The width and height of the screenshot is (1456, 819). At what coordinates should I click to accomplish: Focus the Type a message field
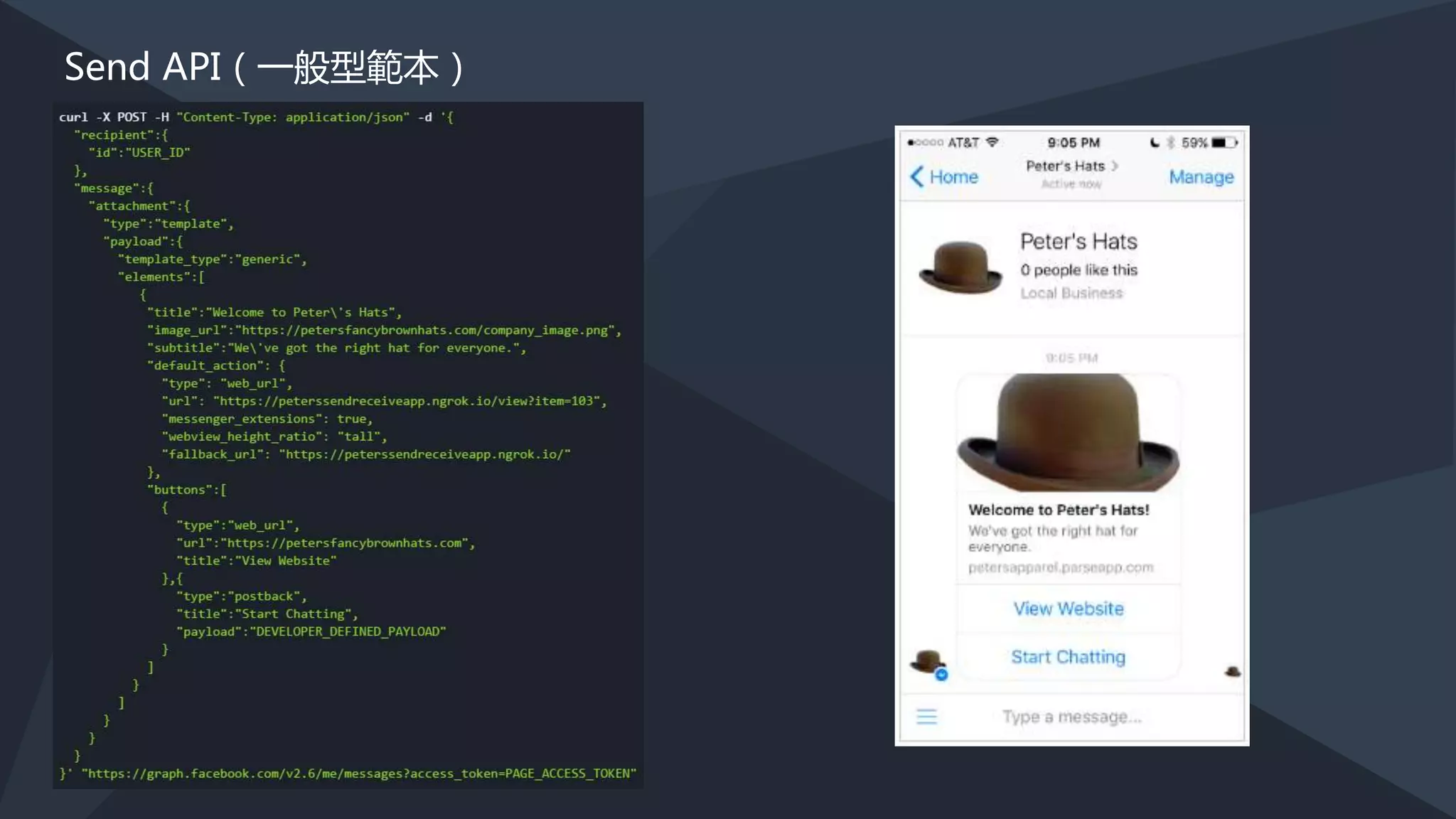coord(1071,717)
